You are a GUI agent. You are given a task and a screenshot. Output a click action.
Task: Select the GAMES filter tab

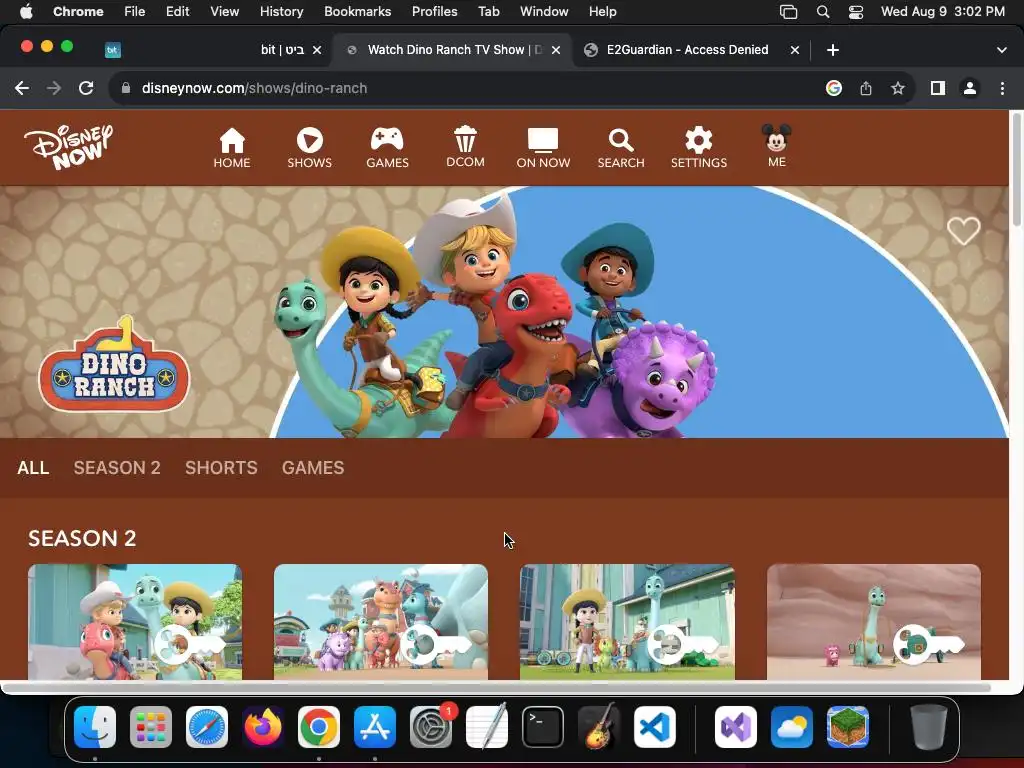[x=313, y=468]
